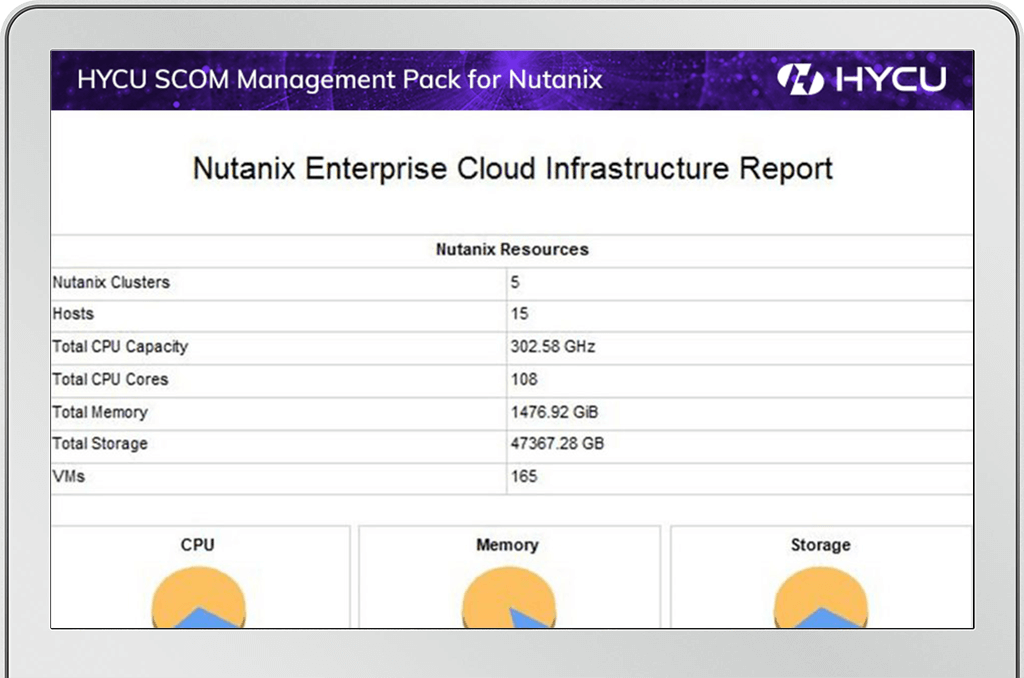
Task: Click the banner title HYCU SCOM Management Pack
Action: [340, 80]
